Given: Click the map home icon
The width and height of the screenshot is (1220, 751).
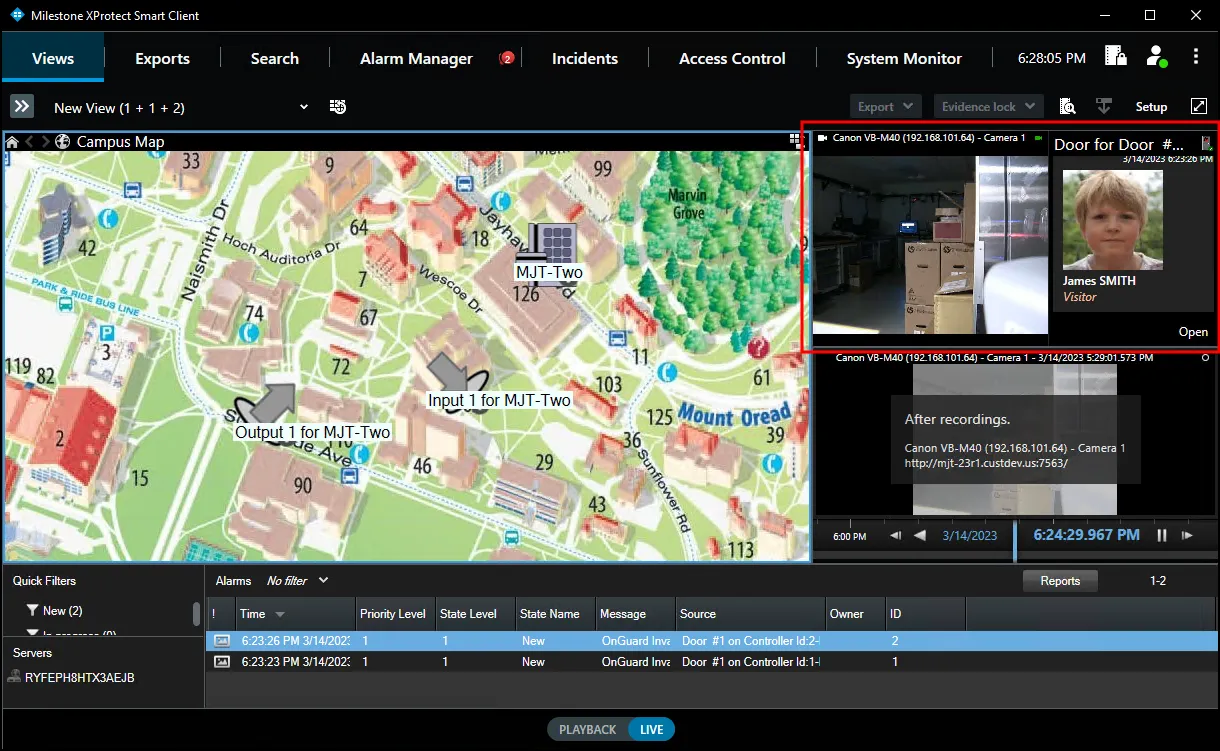Looking at the screenshot, I should 12,142.
